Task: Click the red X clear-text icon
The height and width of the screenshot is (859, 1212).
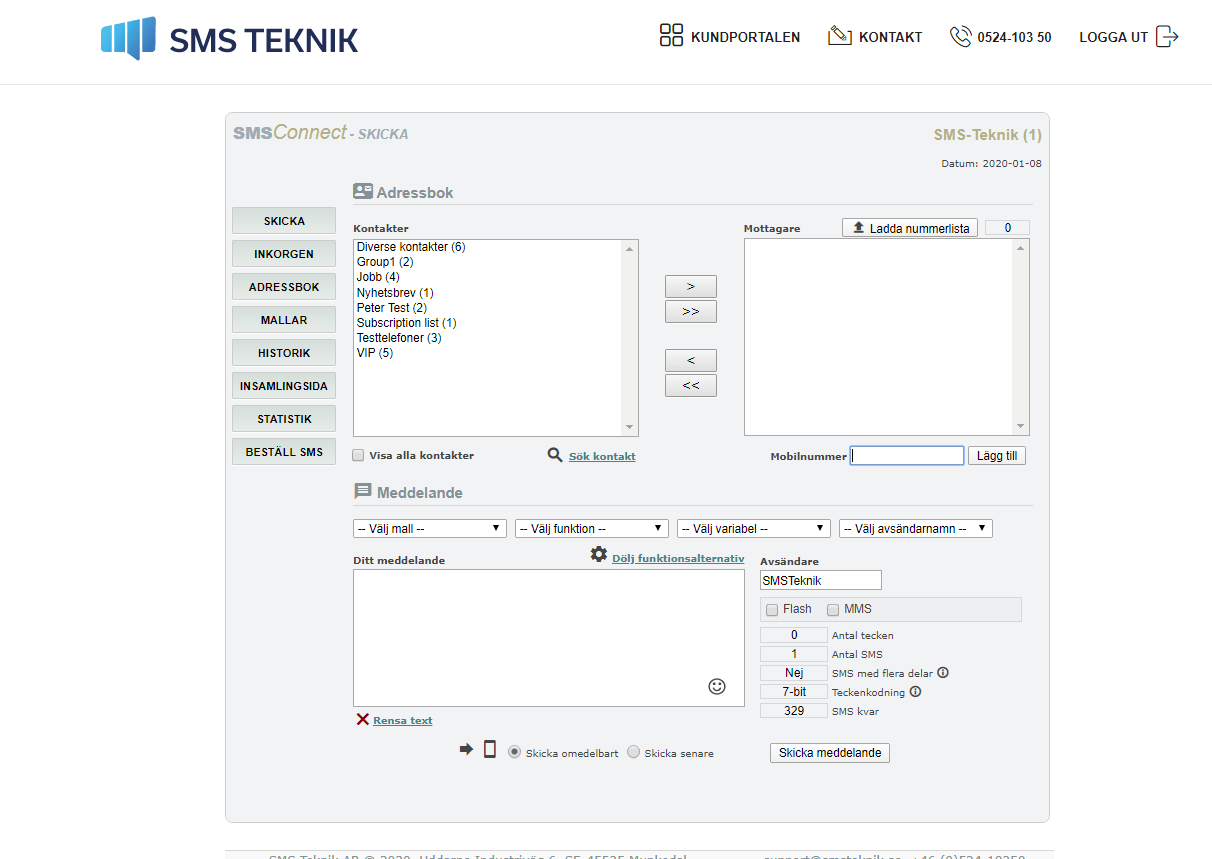Action: pos(362,719)
